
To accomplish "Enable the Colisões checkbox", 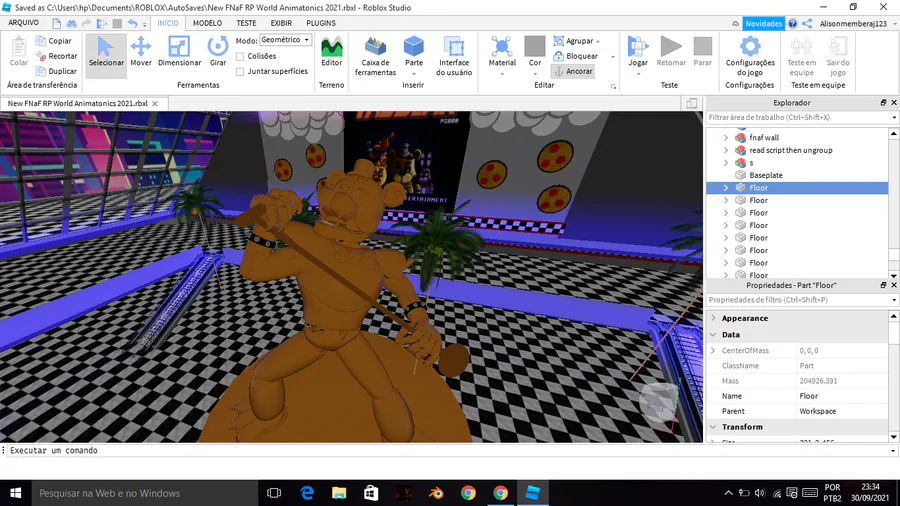I will [240, 56].
